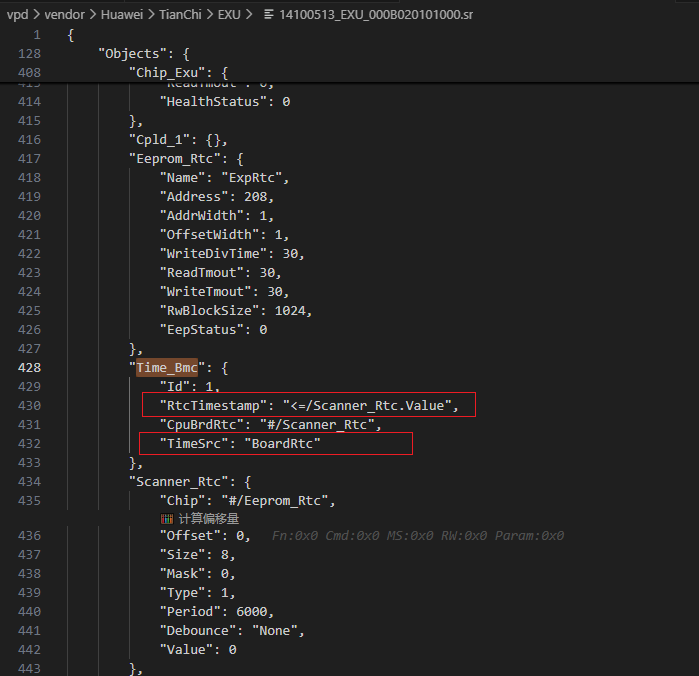Open the vendor breadcrumb segment
The width and height of the screenshot is (699, 676).
pos(64,14)
